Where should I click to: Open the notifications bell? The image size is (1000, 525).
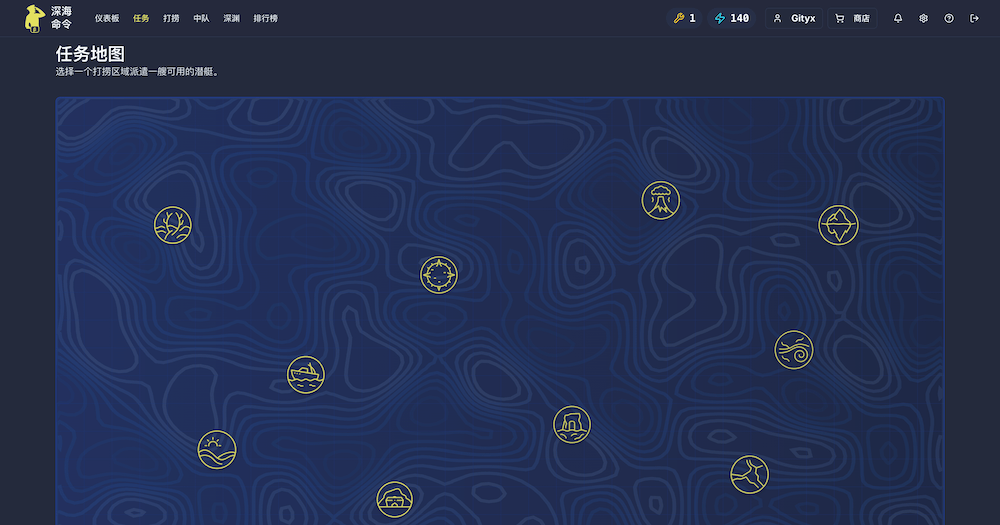pos(898,18)
